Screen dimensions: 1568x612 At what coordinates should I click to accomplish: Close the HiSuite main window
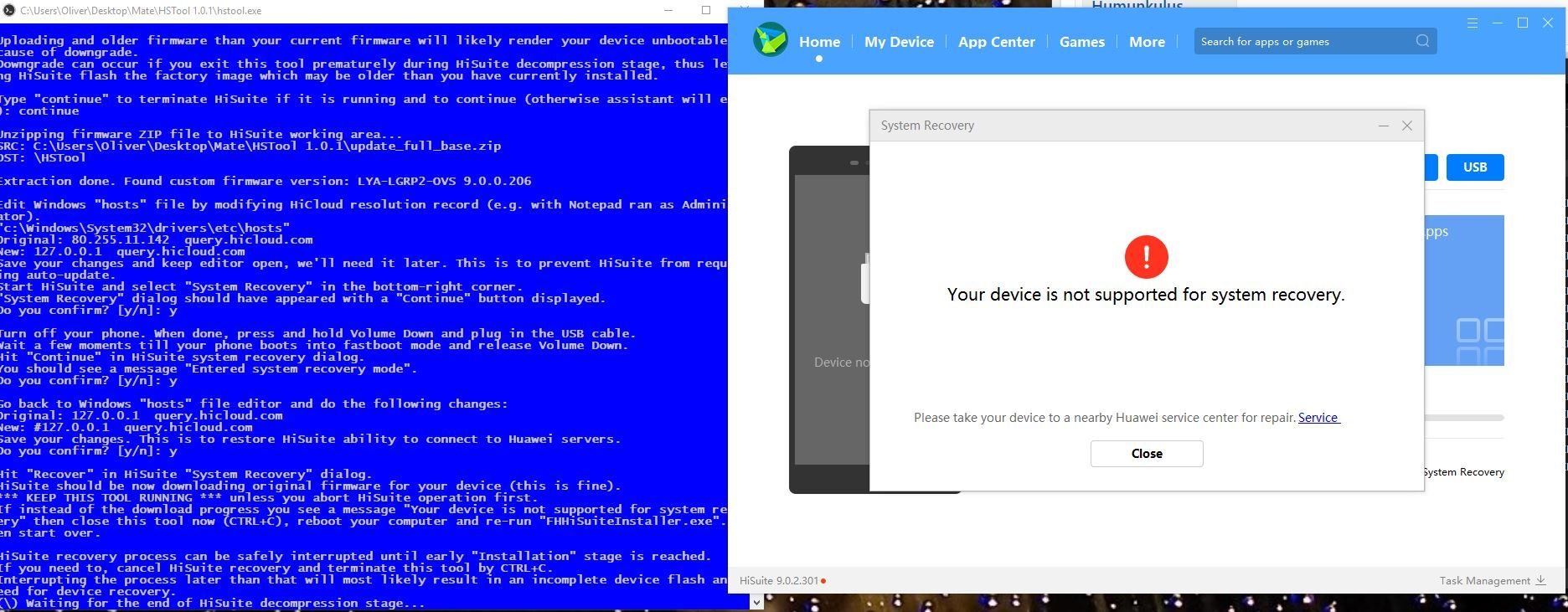pyautogui.click(x=1548, y=23)
